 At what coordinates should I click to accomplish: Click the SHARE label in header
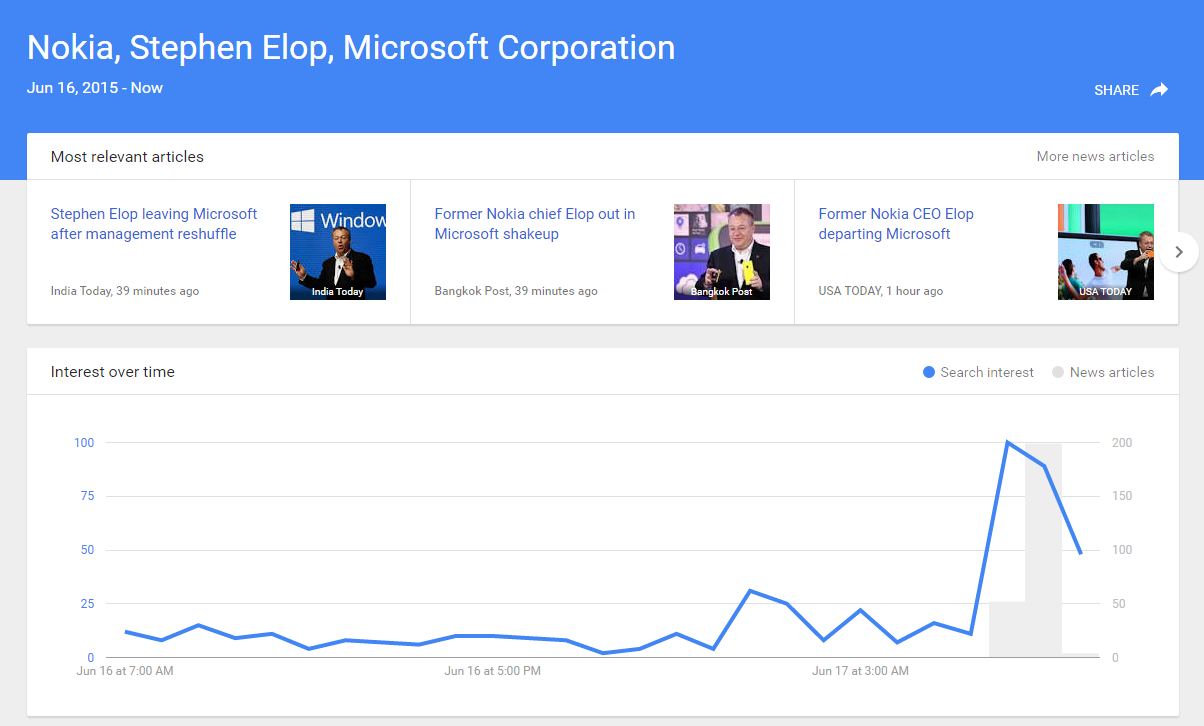(x=1116, y=90)
